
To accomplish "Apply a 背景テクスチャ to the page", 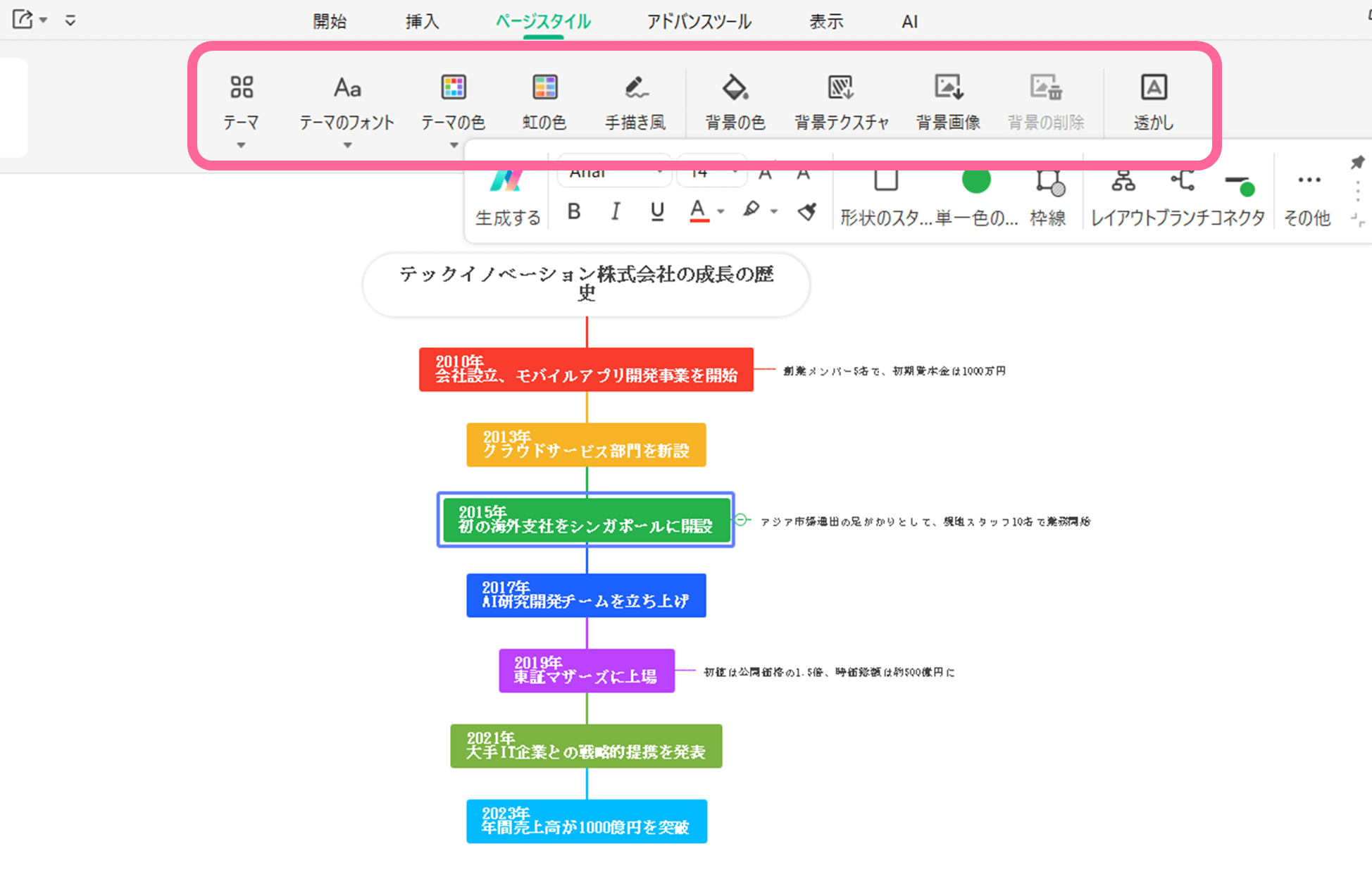I will [840, 99].
